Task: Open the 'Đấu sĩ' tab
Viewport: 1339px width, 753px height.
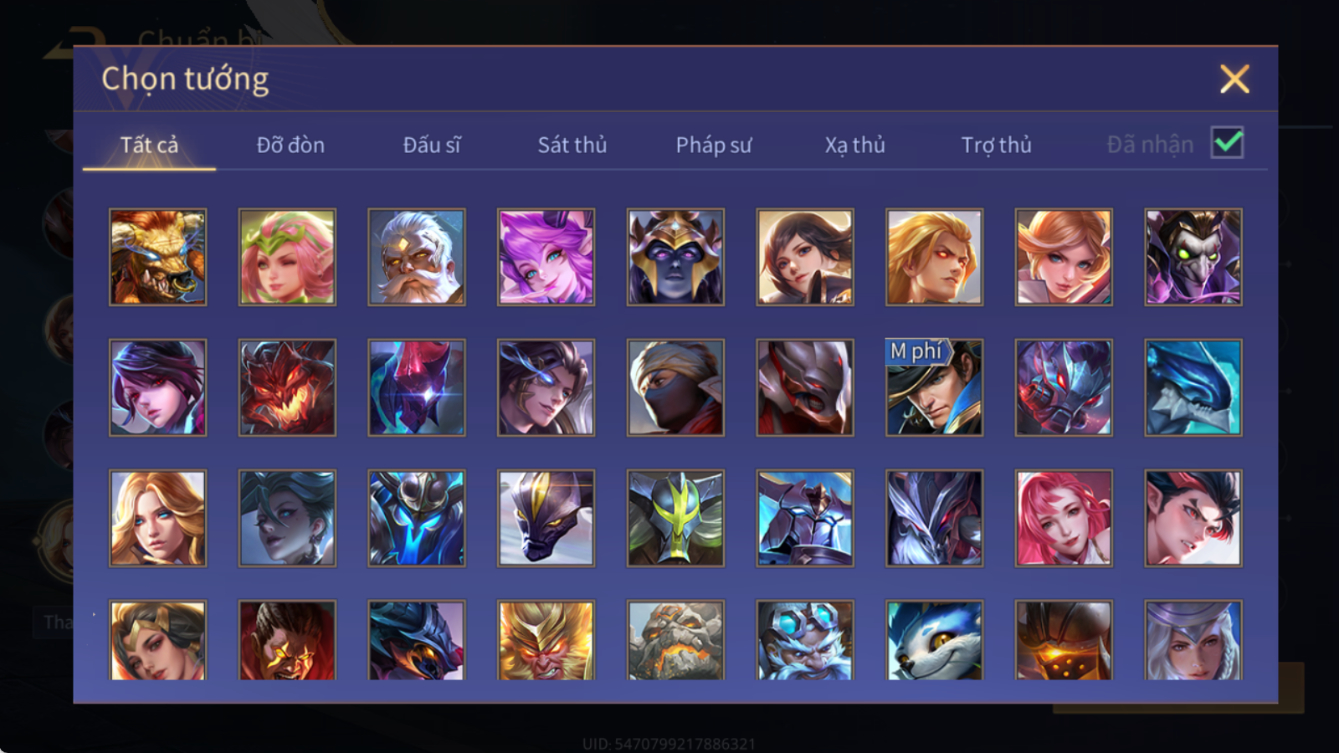Action: pos(431,145)
